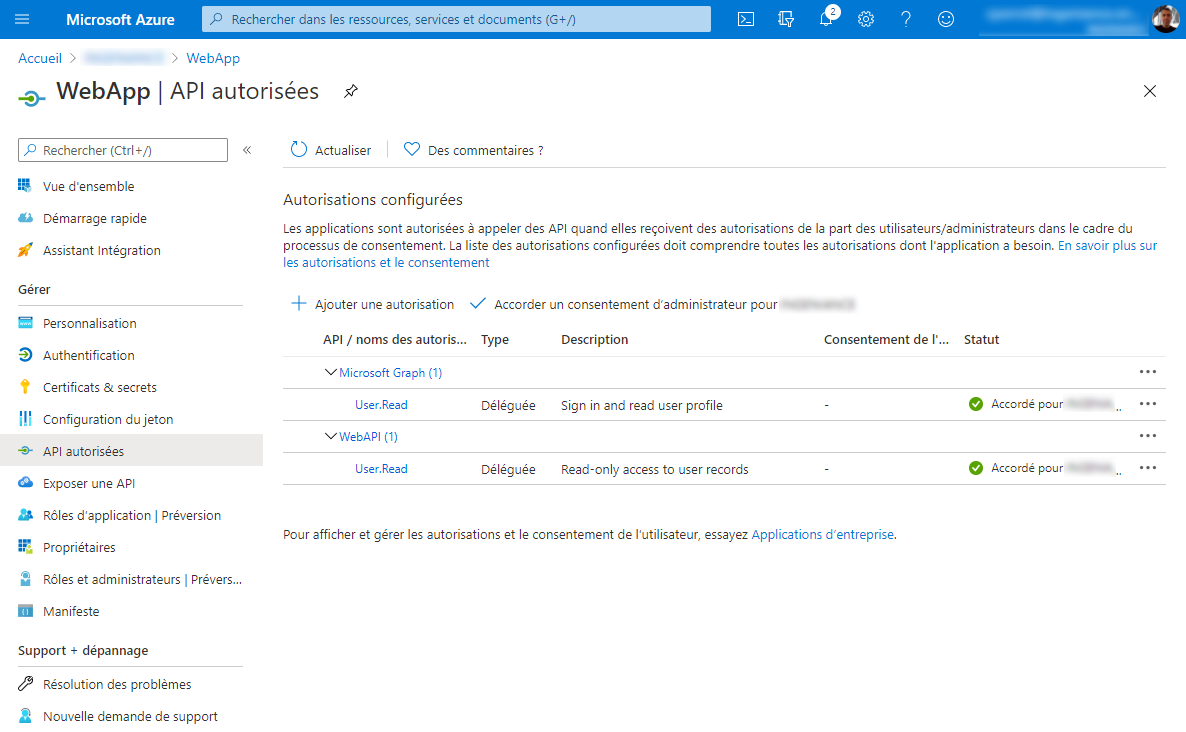Image resolution: width=1186 pixels, height=732 pixels.
Task: Open the feedback smiley icon
Action: pos(945,20)
